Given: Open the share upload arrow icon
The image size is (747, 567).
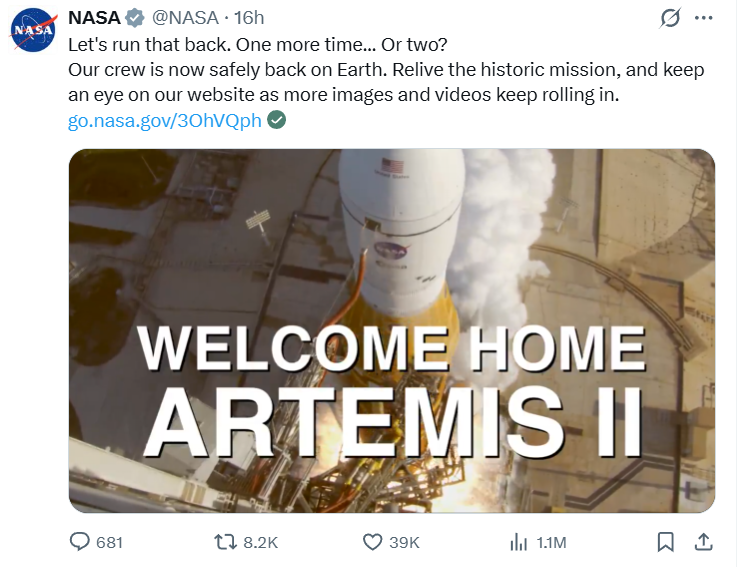Looking at the screenshot, I should pyautogui.click(x=704, y=542).
